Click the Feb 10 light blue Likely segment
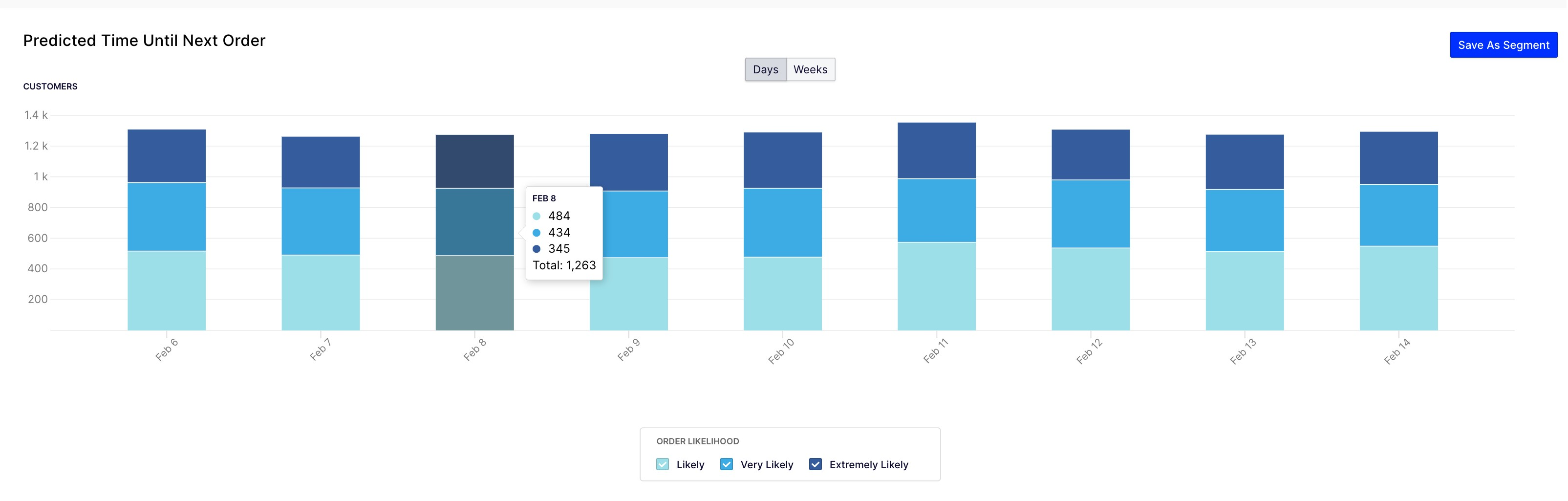The height and width of the screenshot is (501, 1568). pos(783,293)
